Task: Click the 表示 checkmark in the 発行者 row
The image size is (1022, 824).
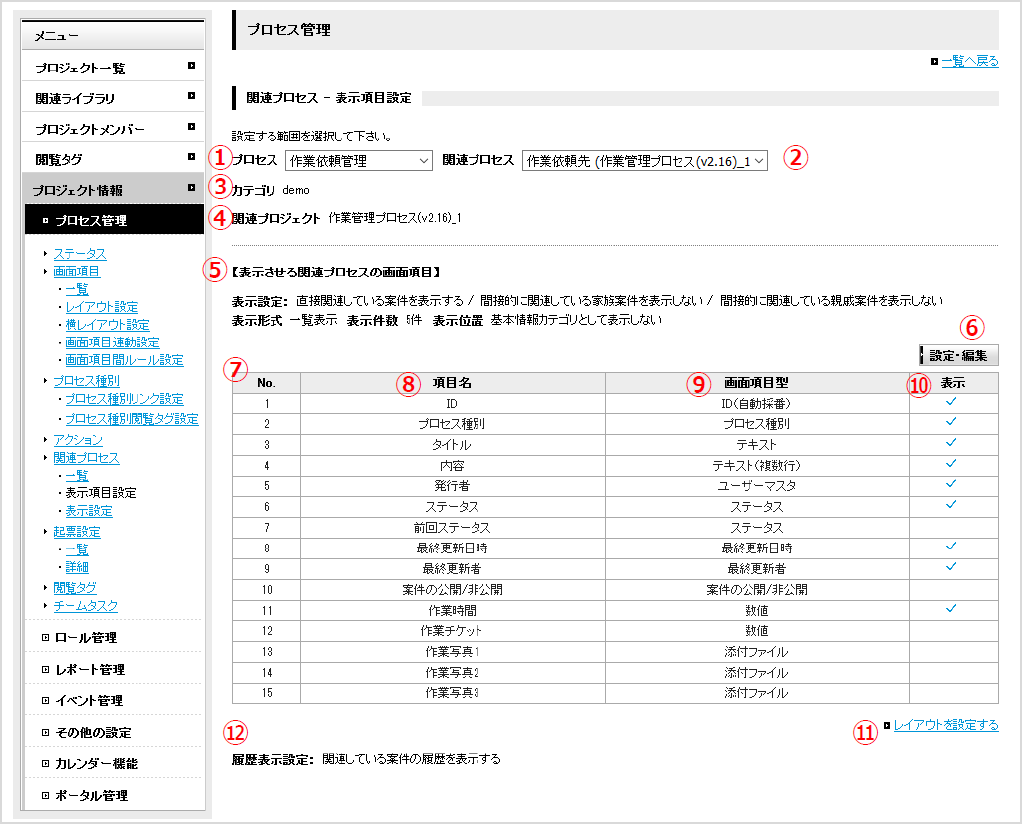Action: (951, 484)
